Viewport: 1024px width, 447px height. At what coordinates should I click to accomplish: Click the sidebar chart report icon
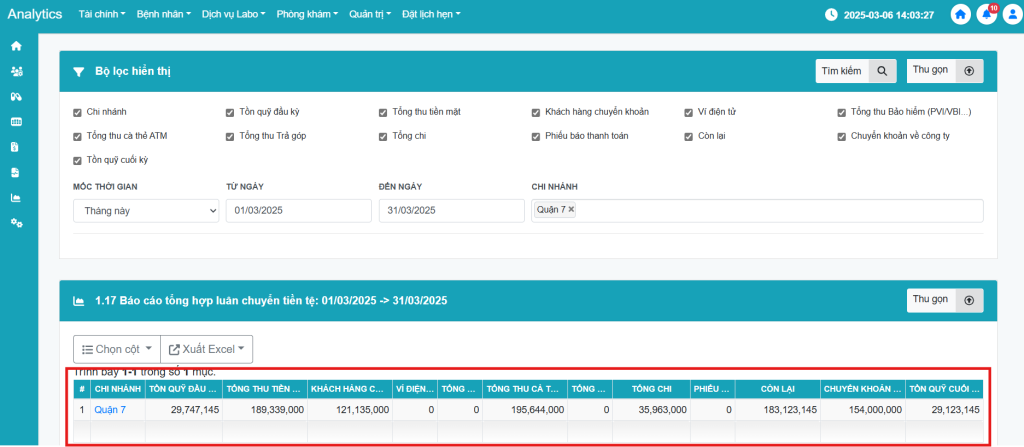point(16,197)
